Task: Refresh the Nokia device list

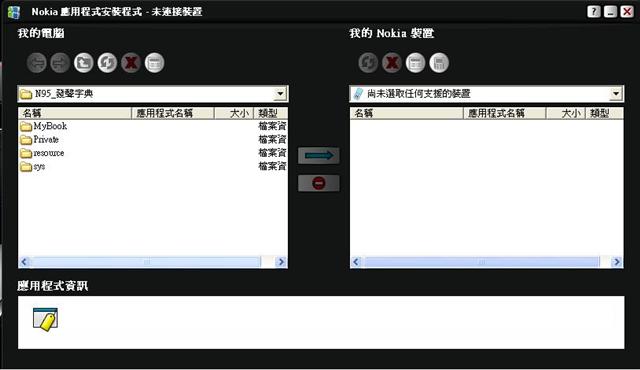Action: coord(368,63)
